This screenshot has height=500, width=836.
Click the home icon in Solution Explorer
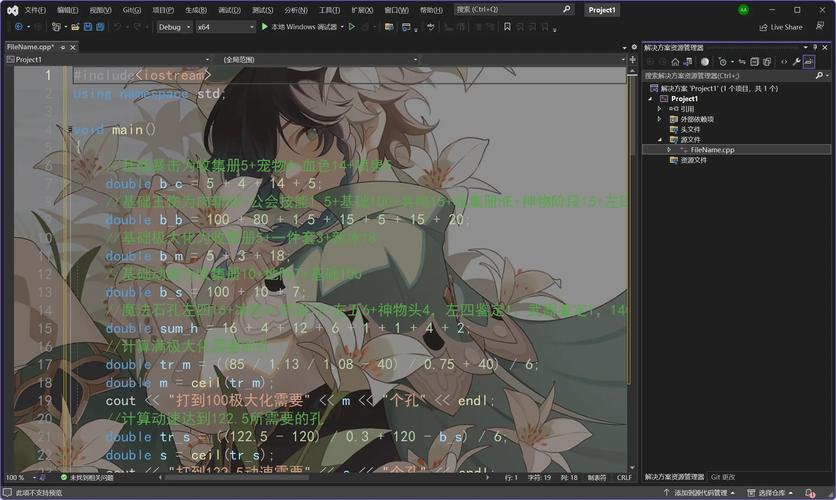pos(675,62)
